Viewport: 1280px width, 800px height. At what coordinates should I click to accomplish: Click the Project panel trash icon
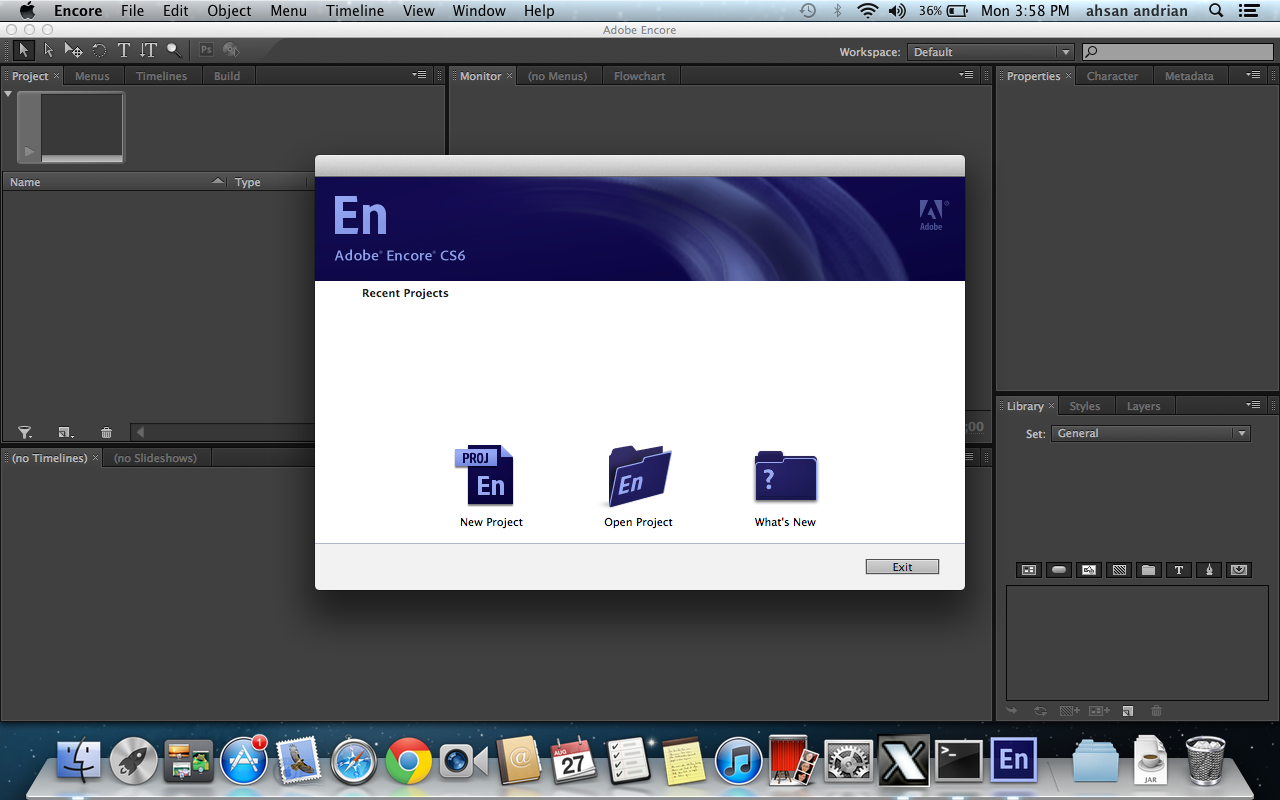pyautogui.click(x=106, y=433)
